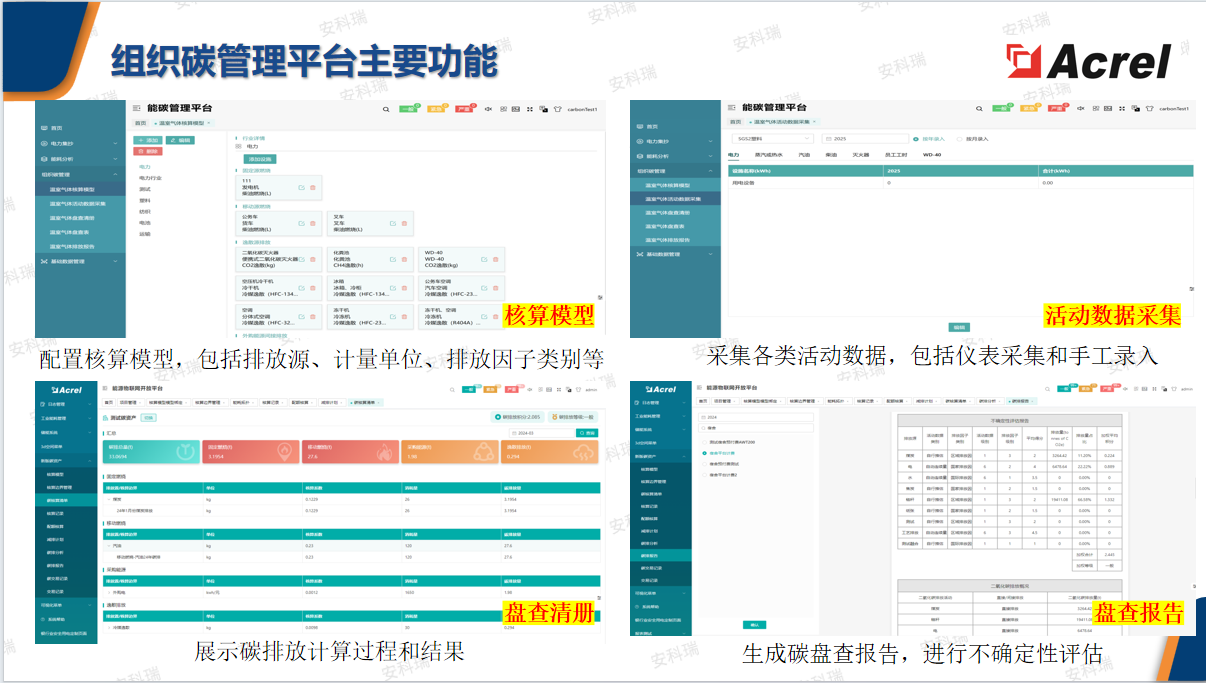
Task: Click the 2024 year field in 盘查报告 panel
Action: click(755, 416)
